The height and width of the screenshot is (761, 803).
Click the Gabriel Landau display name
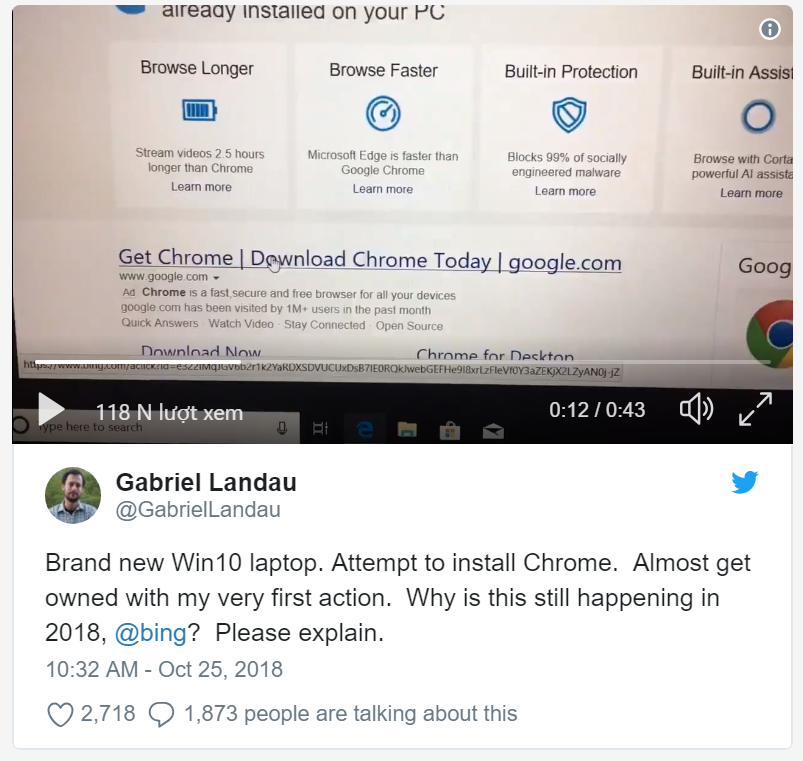206,482
